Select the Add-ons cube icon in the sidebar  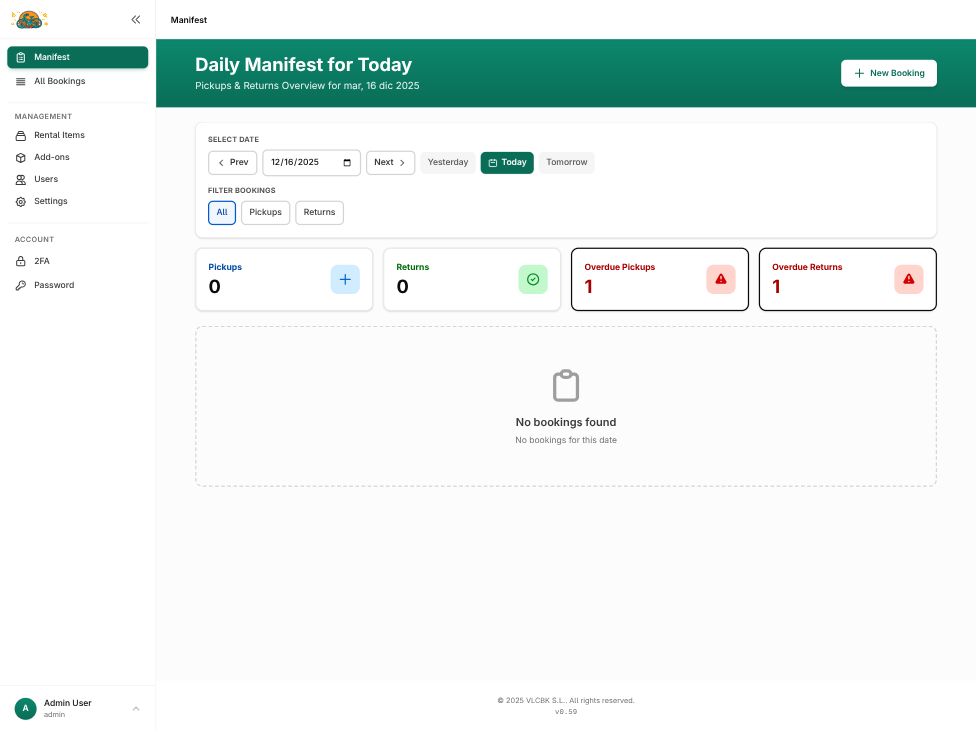click(x=20, y=157)
